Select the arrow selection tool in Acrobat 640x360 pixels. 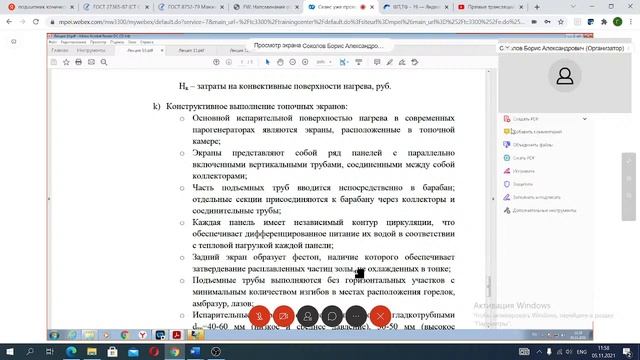[x=267, y=62]
